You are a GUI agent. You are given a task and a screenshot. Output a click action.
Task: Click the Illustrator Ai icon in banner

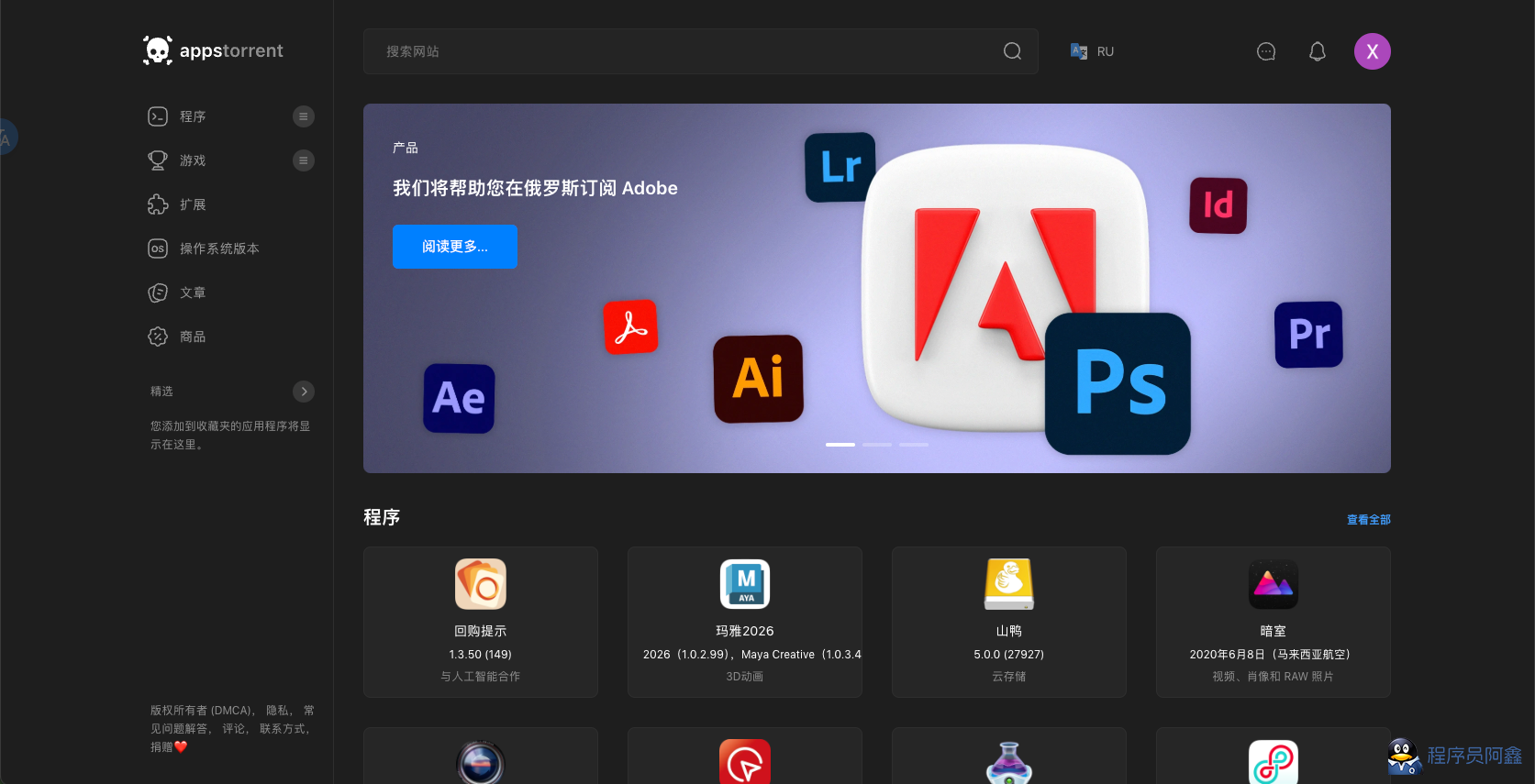point(759,379)
